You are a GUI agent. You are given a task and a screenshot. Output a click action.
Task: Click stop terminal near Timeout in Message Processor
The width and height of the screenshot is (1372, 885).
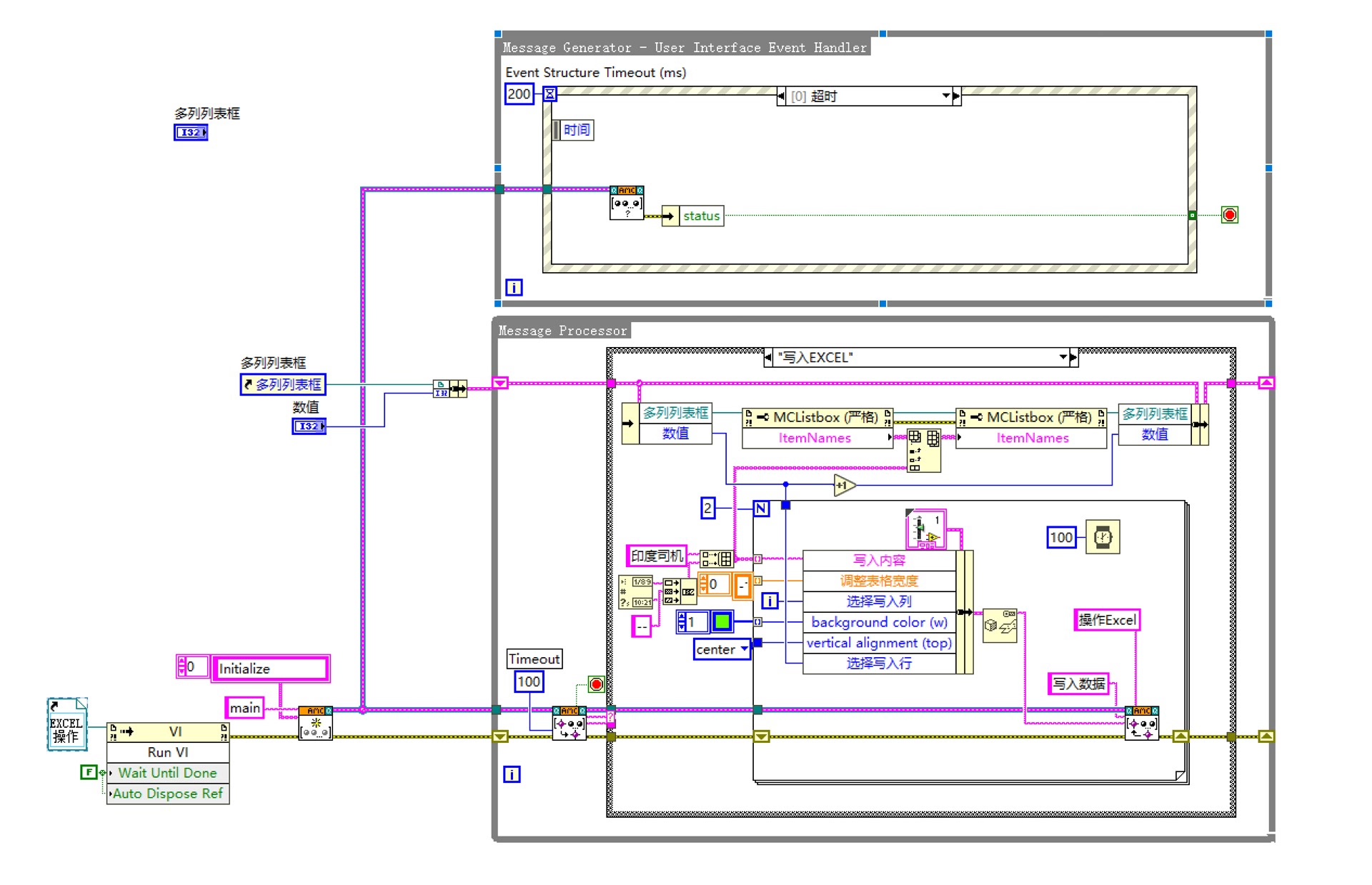pyautogui.click(x=596, y=684)
